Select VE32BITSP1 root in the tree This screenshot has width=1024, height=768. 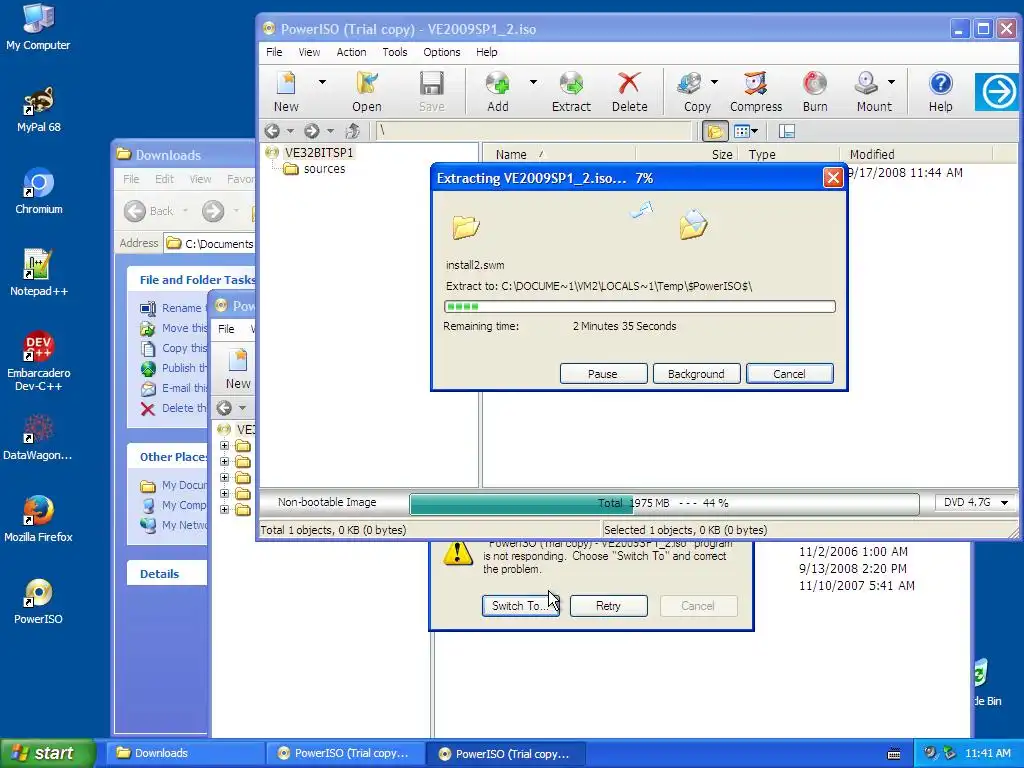click(x=319, y=152)
